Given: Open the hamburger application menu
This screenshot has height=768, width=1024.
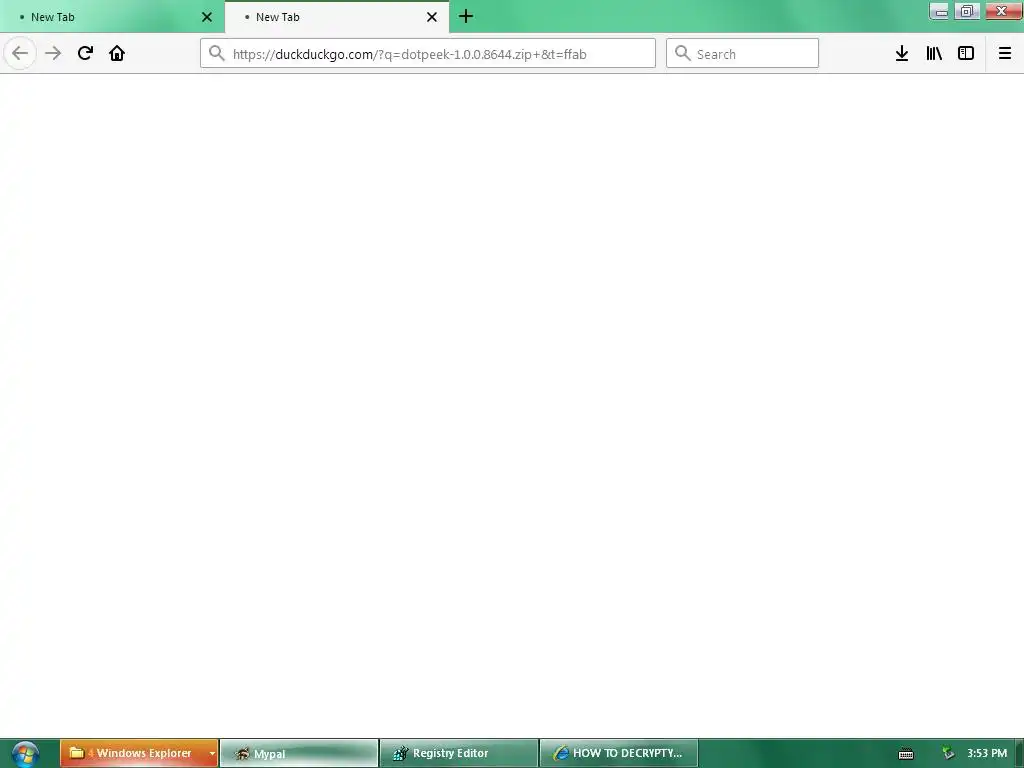Looking at the screenshot, I should click(x=1005, y=53).
